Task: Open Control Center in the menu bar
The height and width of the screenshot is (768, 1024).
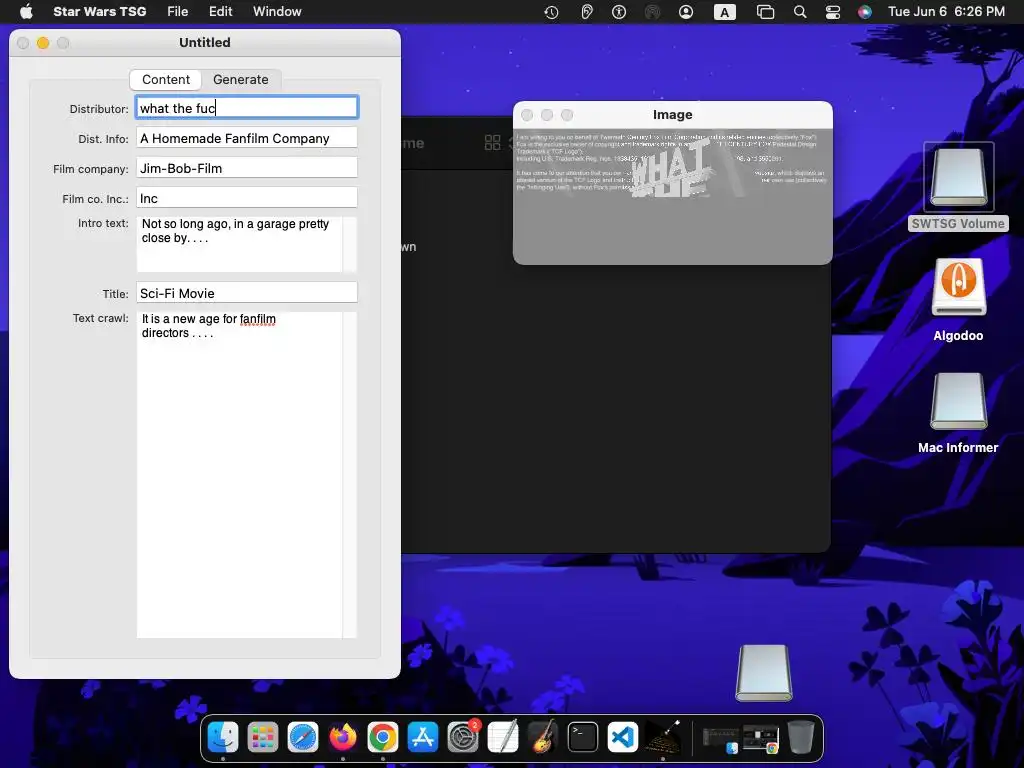Action: tap(833, 12)
